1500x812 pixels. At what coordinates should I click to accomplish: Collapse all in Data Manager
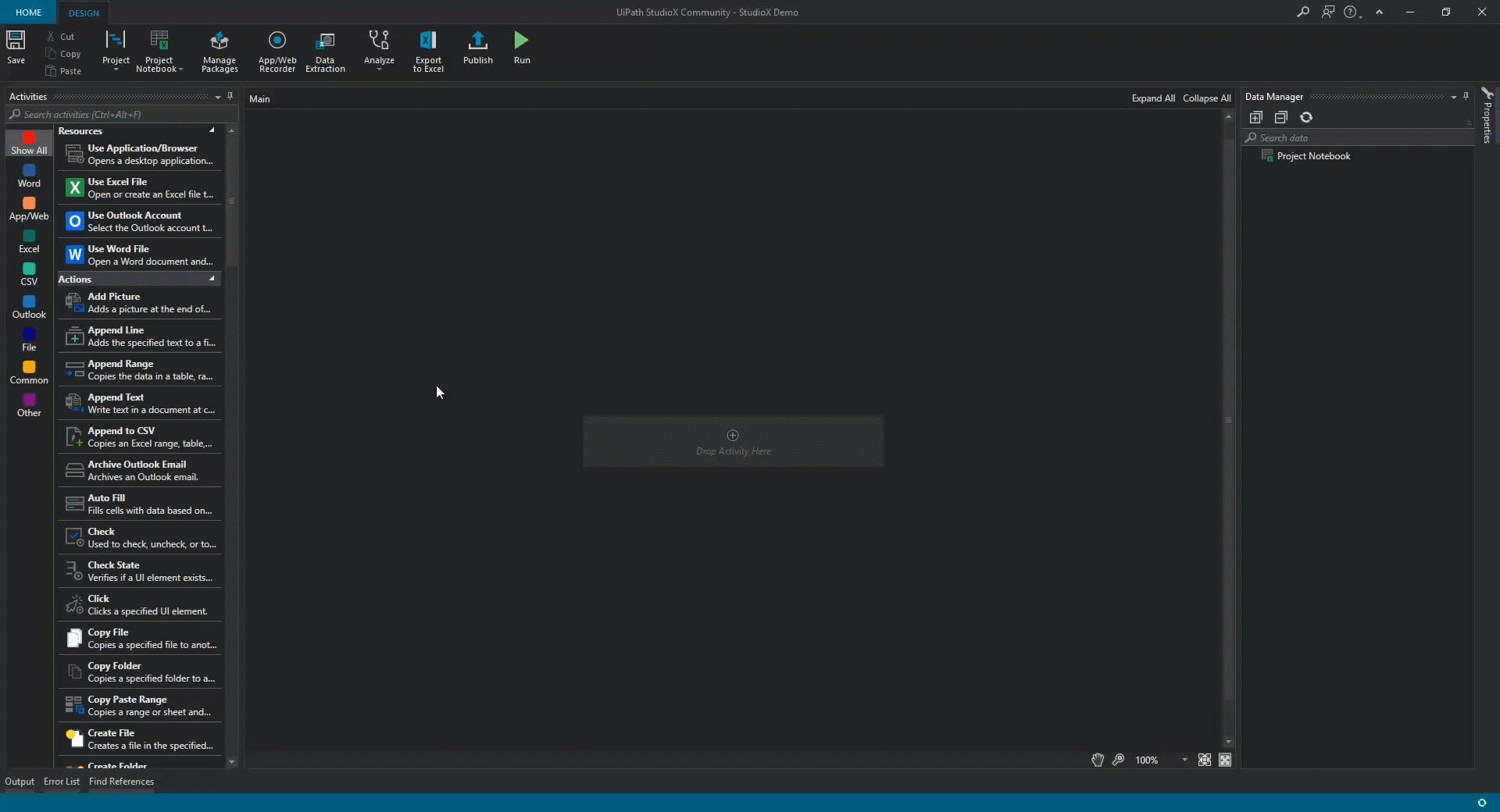(x=1281, y=117)
